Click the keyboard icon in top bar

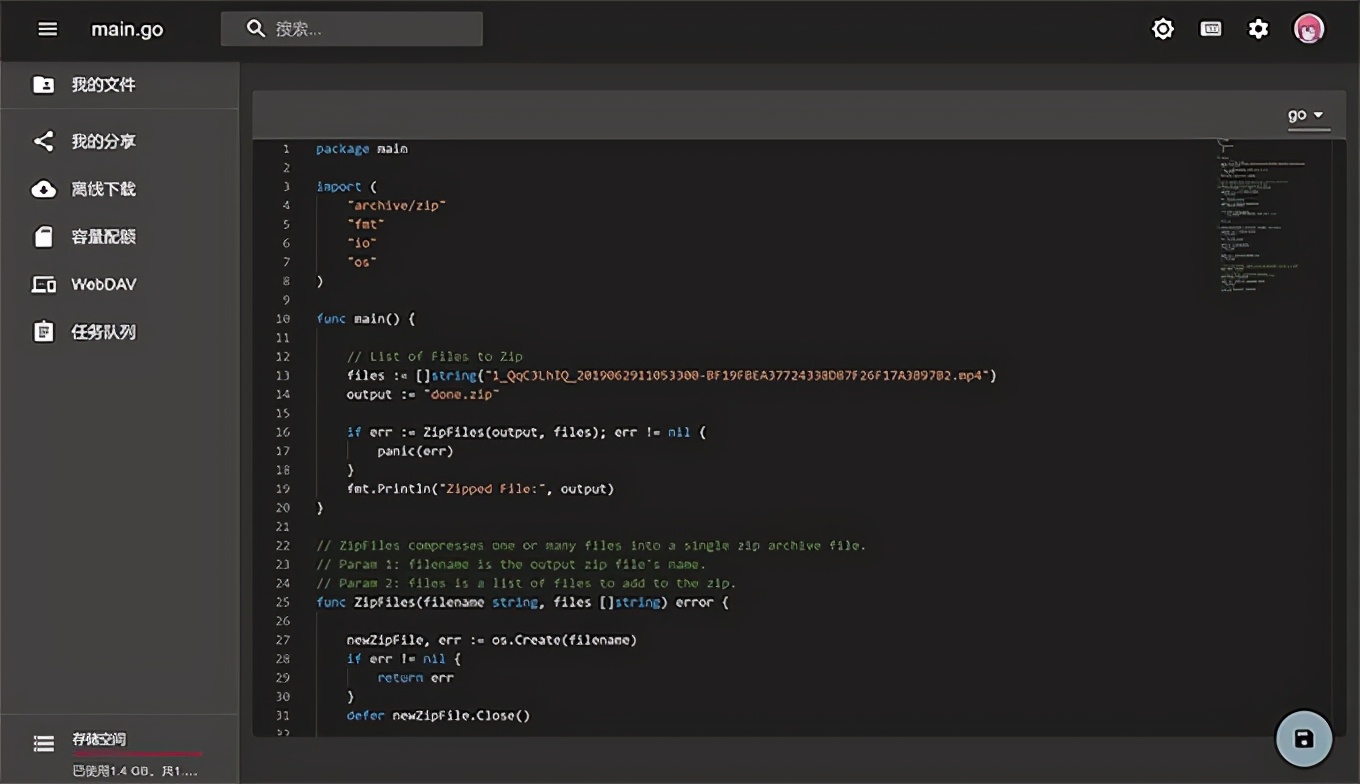[x=1210, y=29]
